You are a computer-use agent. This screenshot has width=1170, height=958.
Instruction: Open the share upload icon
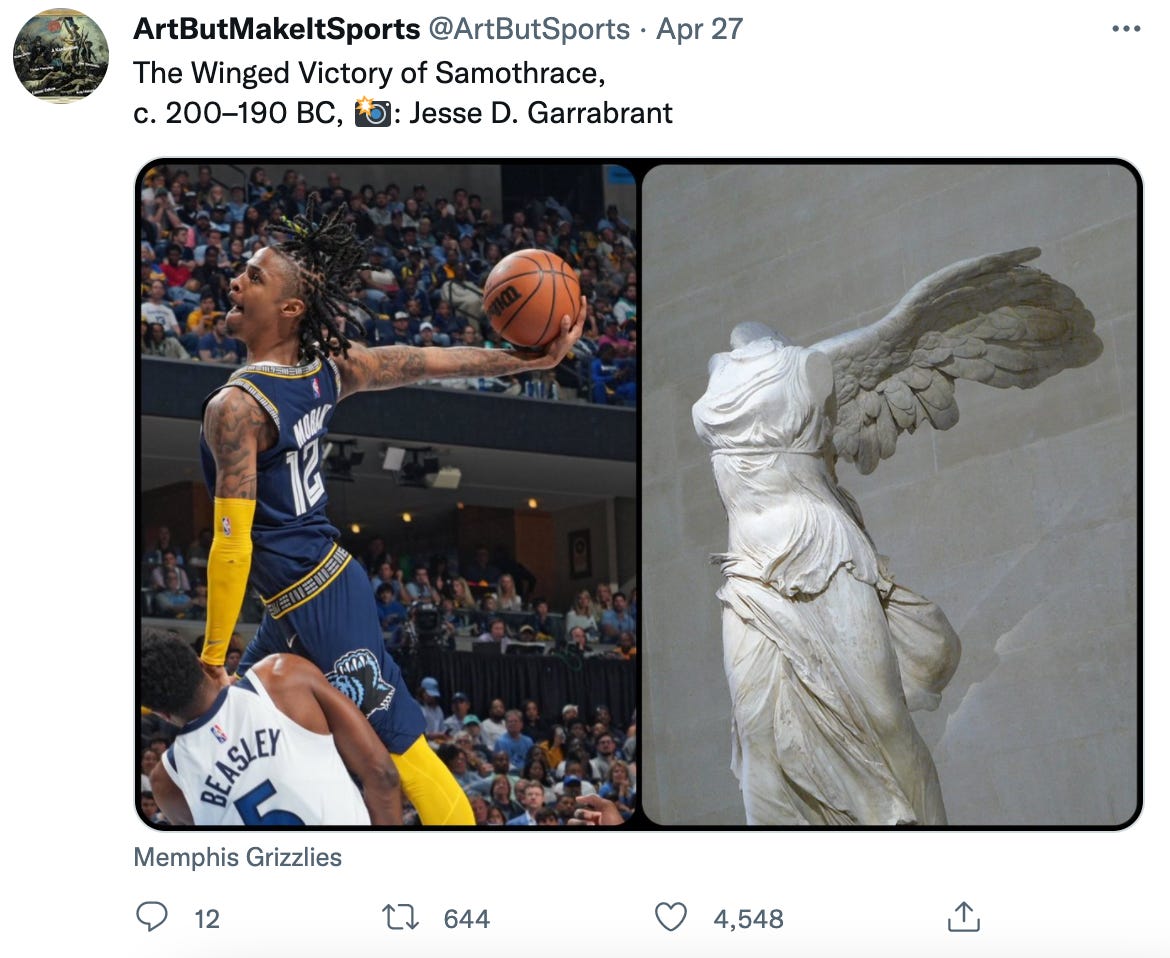click(x=963, y=917)
